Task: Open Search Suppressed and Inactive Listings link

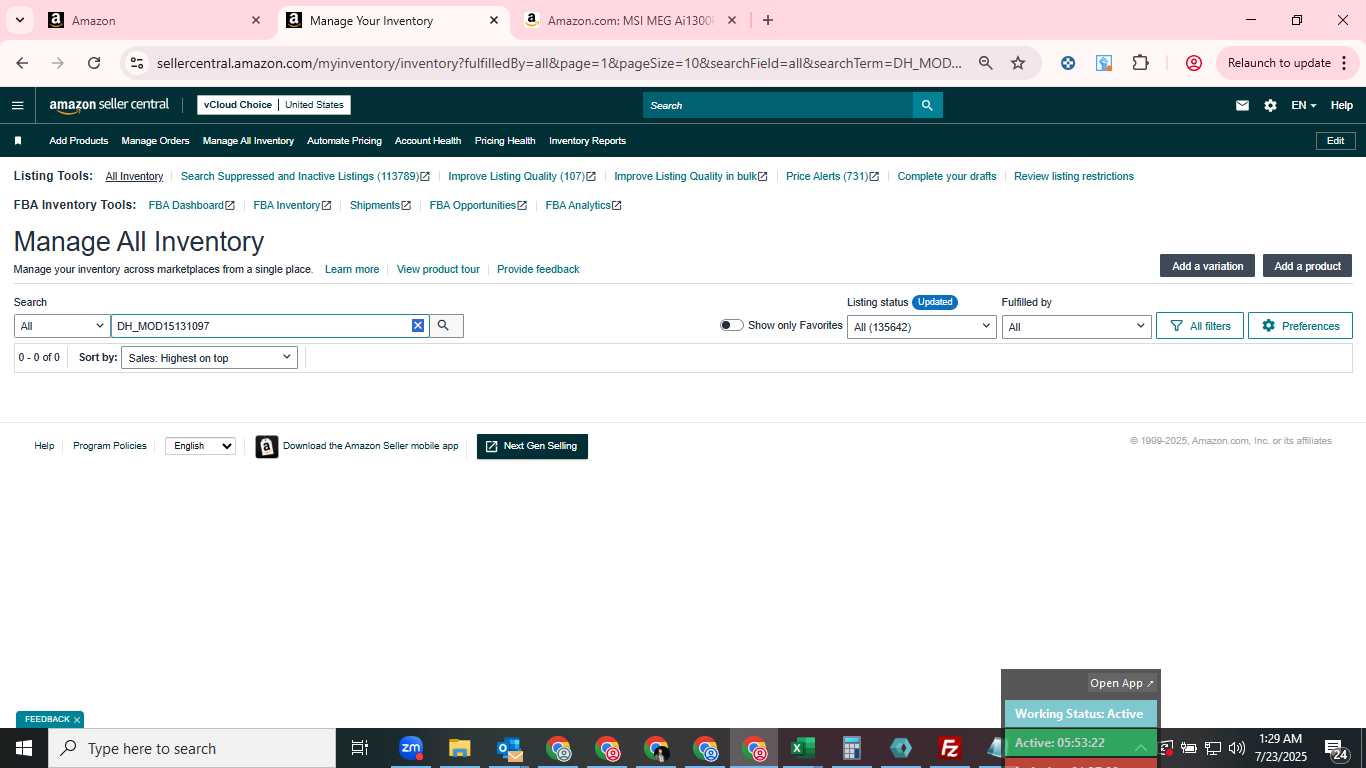Action: pos(305,176)
